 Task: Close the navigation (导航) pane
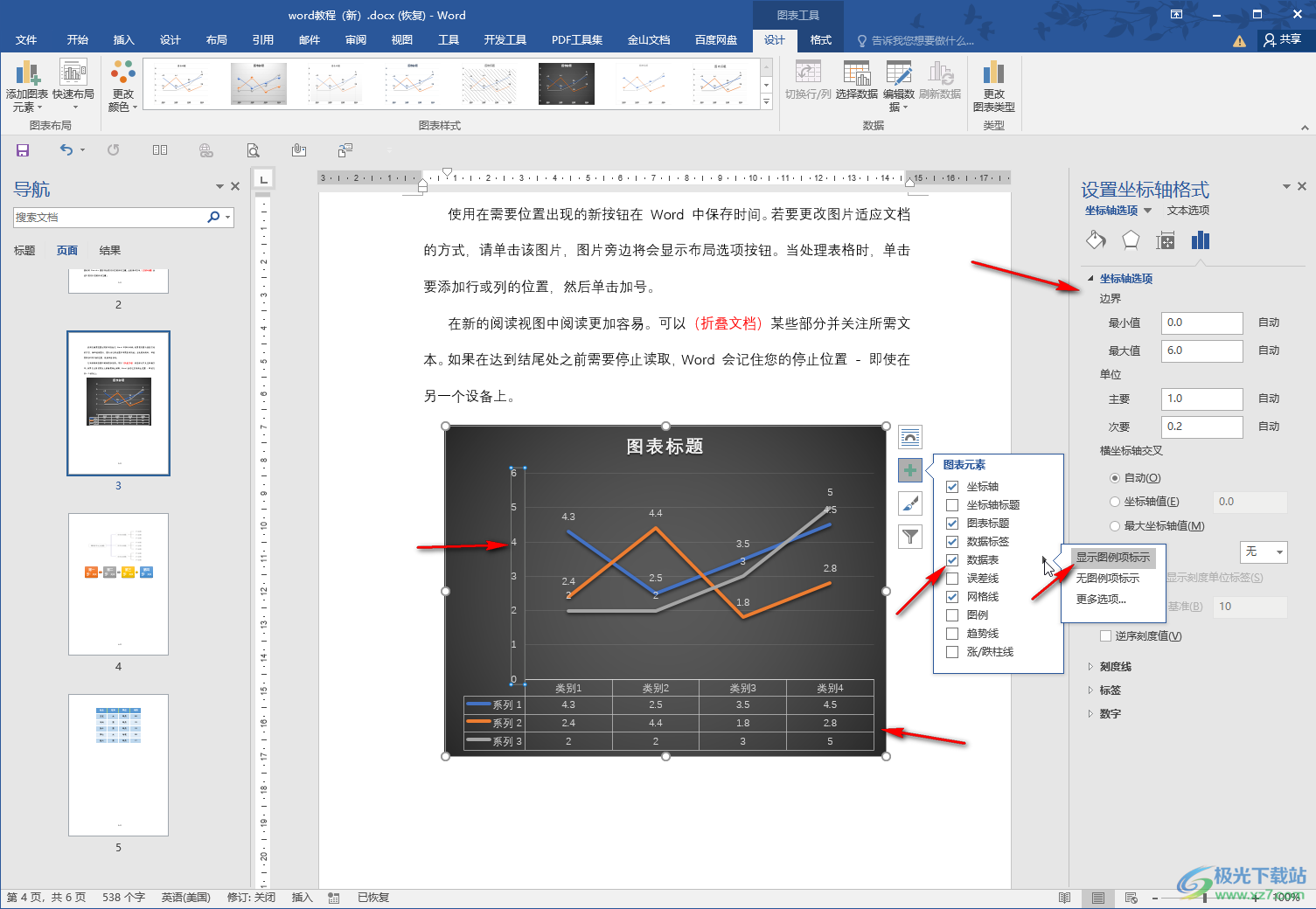(234, 186)
